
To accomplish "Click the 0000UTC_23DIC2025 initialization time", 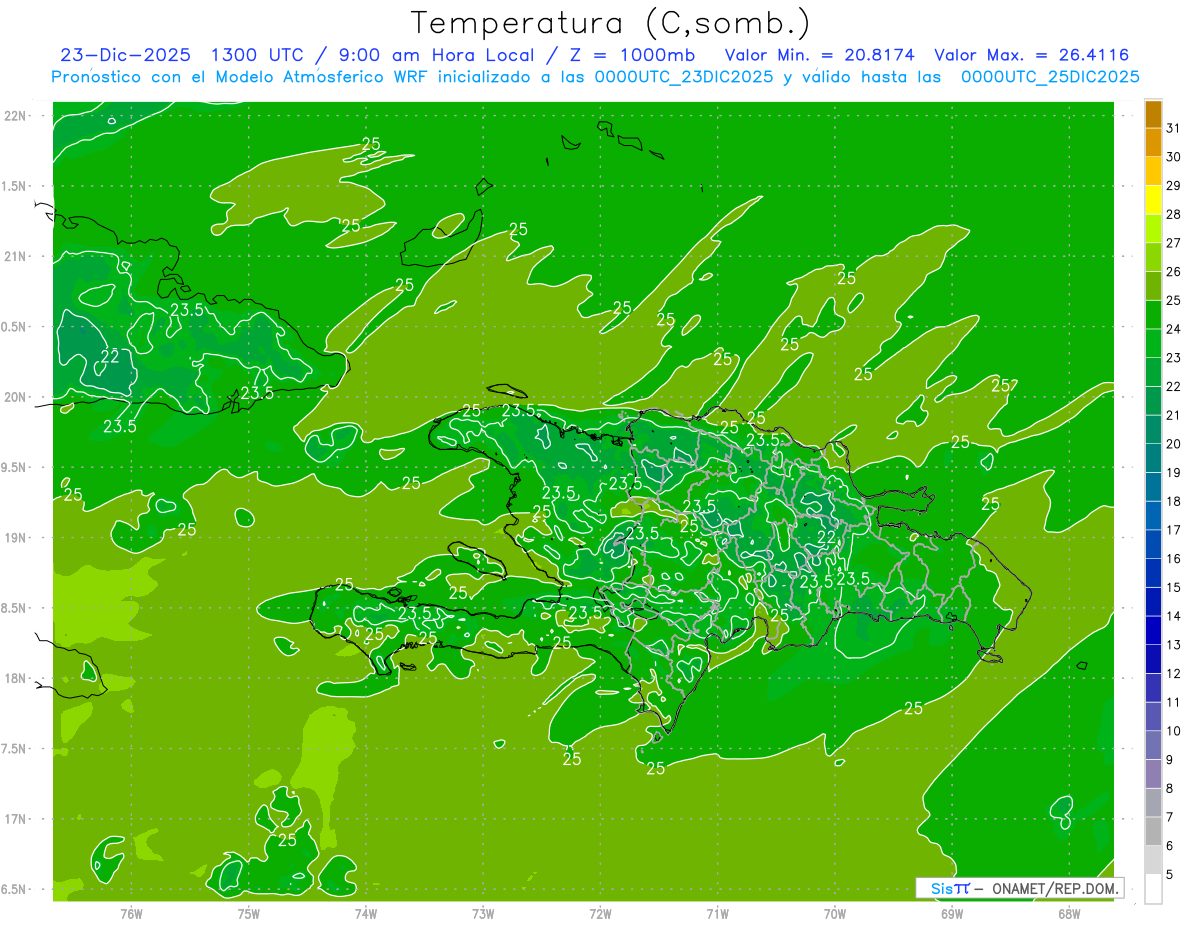I will pos(683,77).
